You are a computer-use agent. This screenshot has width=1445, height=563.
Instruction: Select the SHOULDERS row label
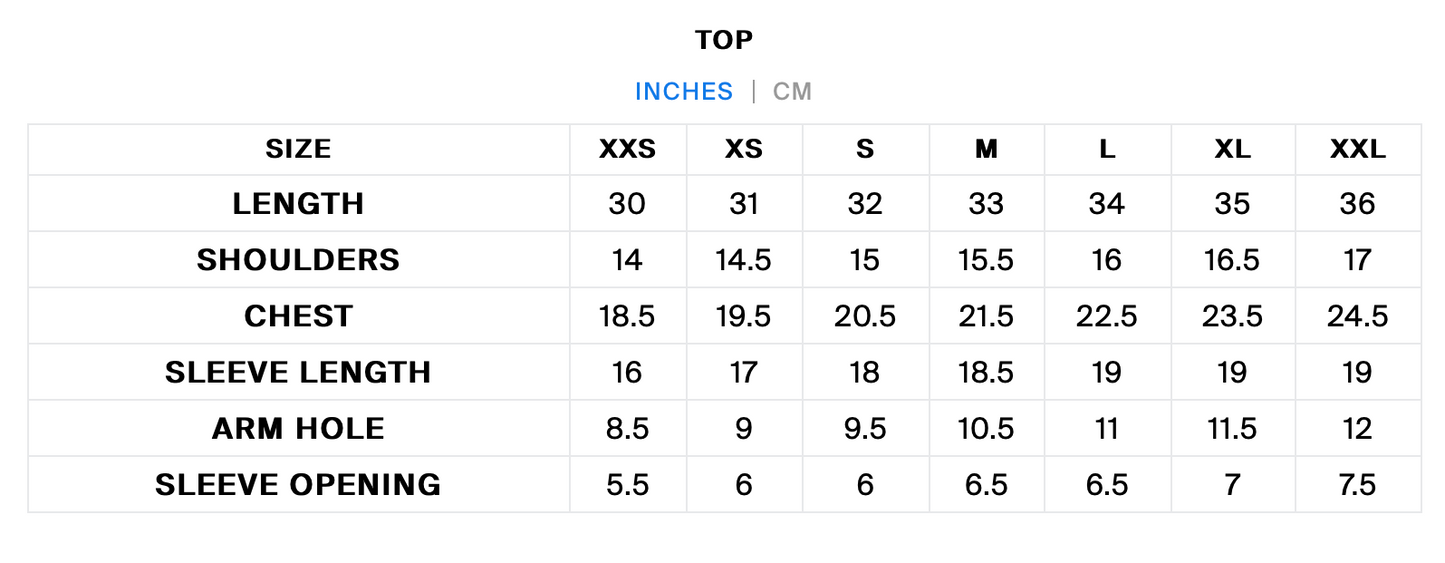point(298,260)
